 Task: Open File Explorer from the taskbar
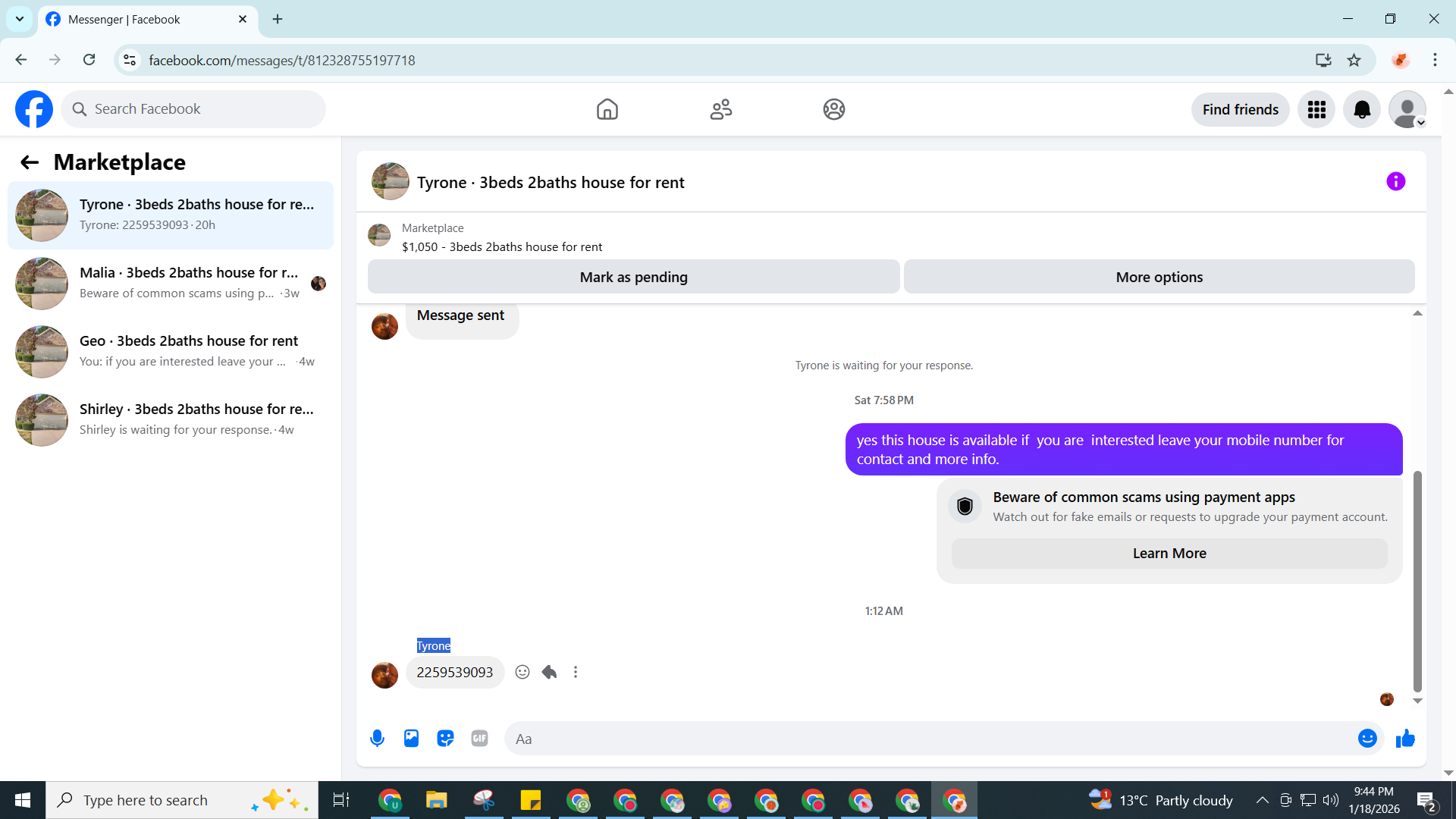tap(437, 800)
